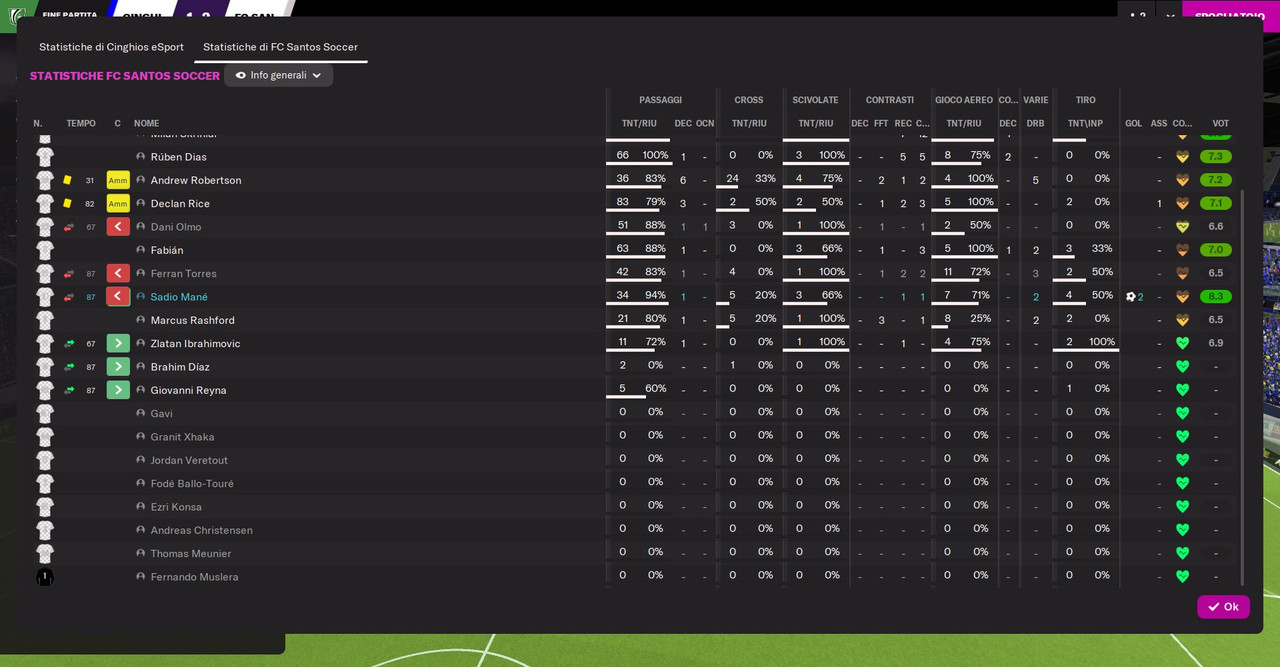Screen dimensions: 1280x667
Task: Open the Info generali view dropdown
Action: 279,75
